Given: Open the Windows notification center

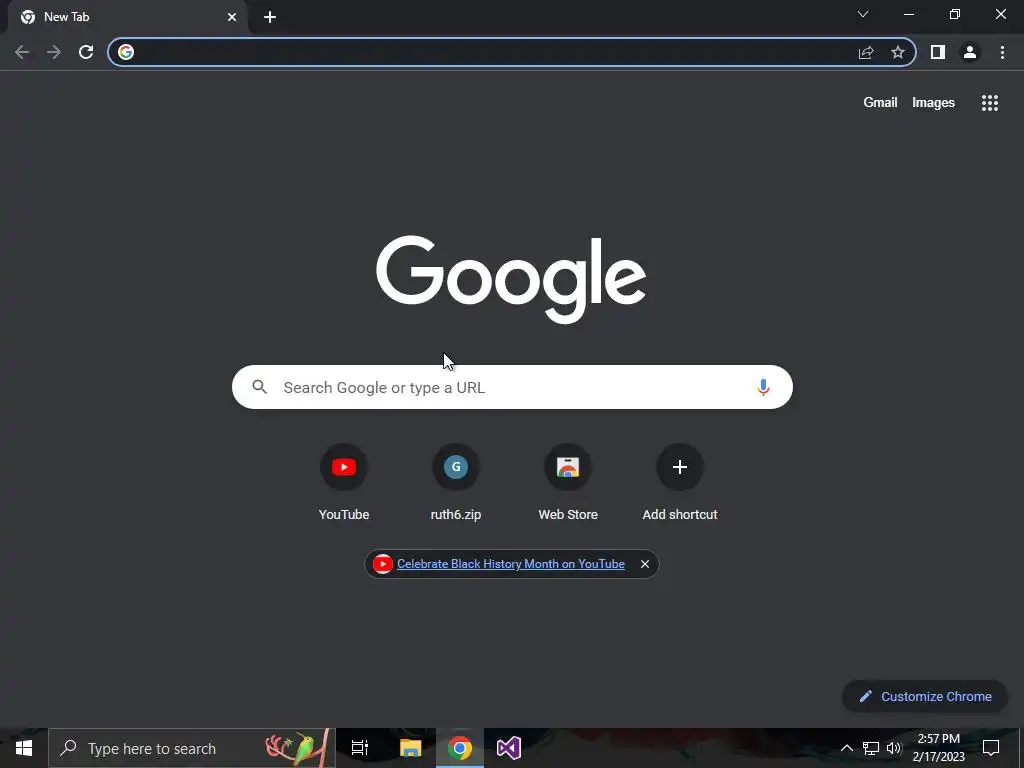Looking at the screenshot, I should [991, 748].
